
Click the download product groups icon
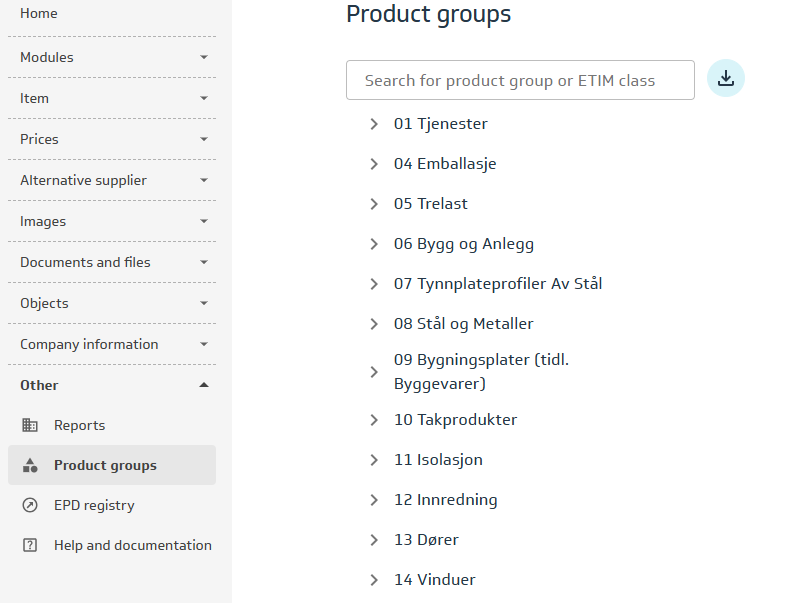(726, 79)
